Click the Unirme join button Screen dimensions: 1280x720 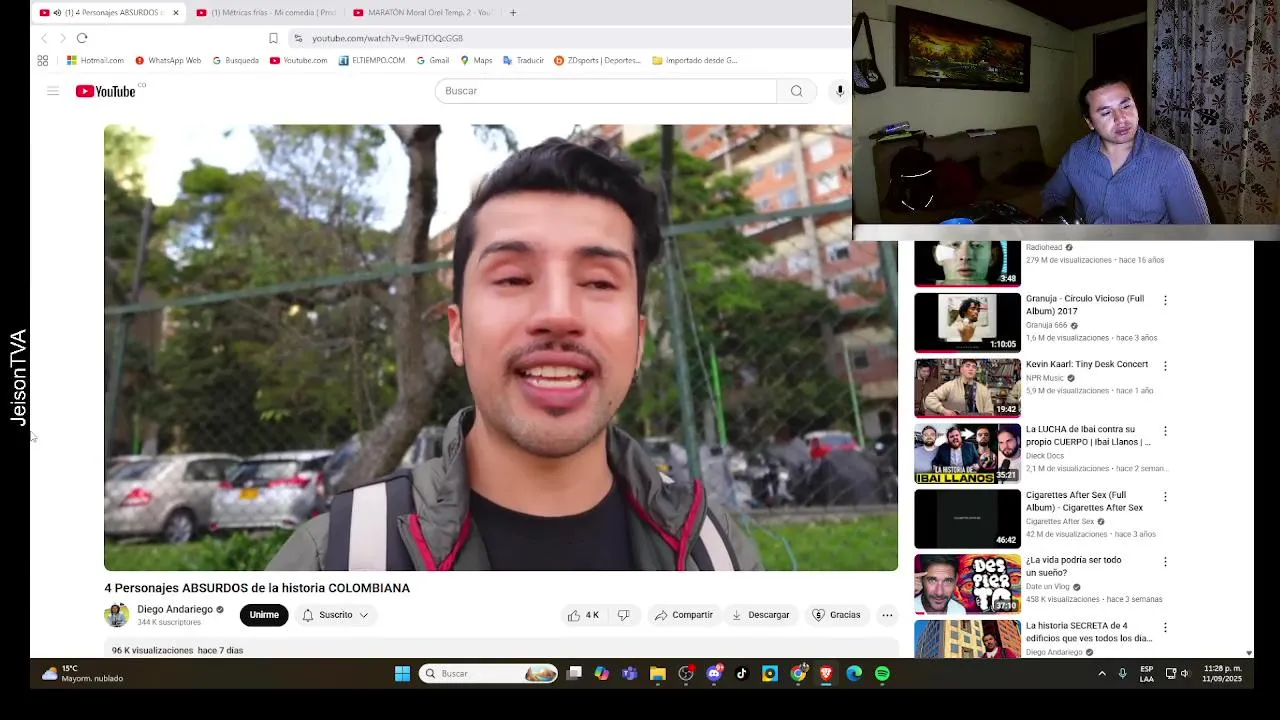(x=264, y=615)
